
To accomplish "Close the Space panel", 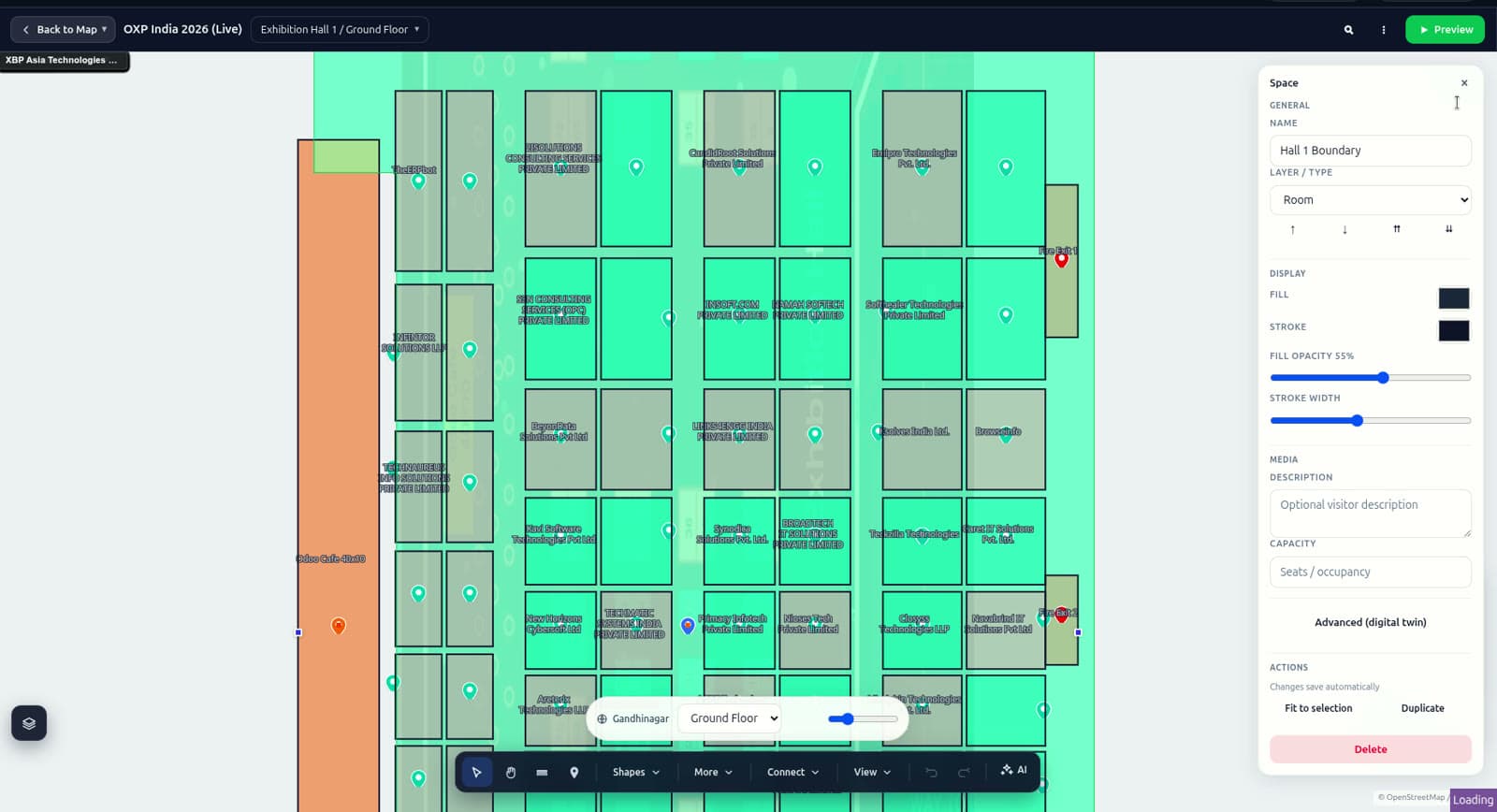I will pos(1464,83).
